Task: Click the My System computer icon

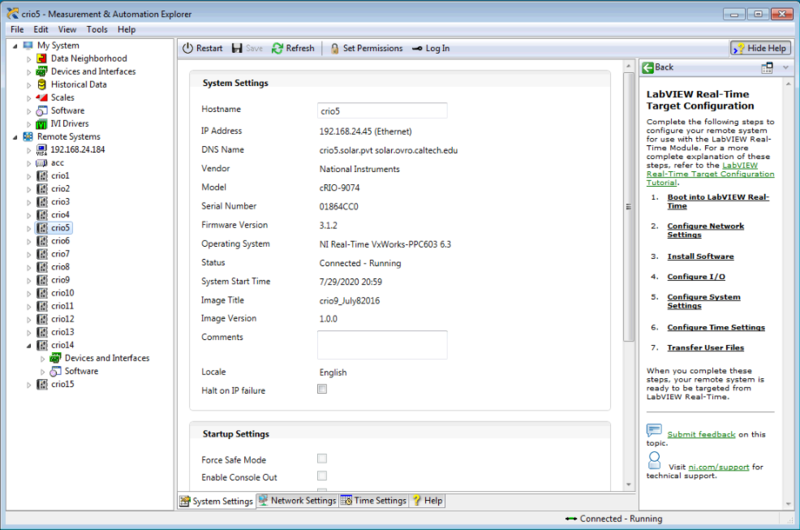Action: [28, 45]
